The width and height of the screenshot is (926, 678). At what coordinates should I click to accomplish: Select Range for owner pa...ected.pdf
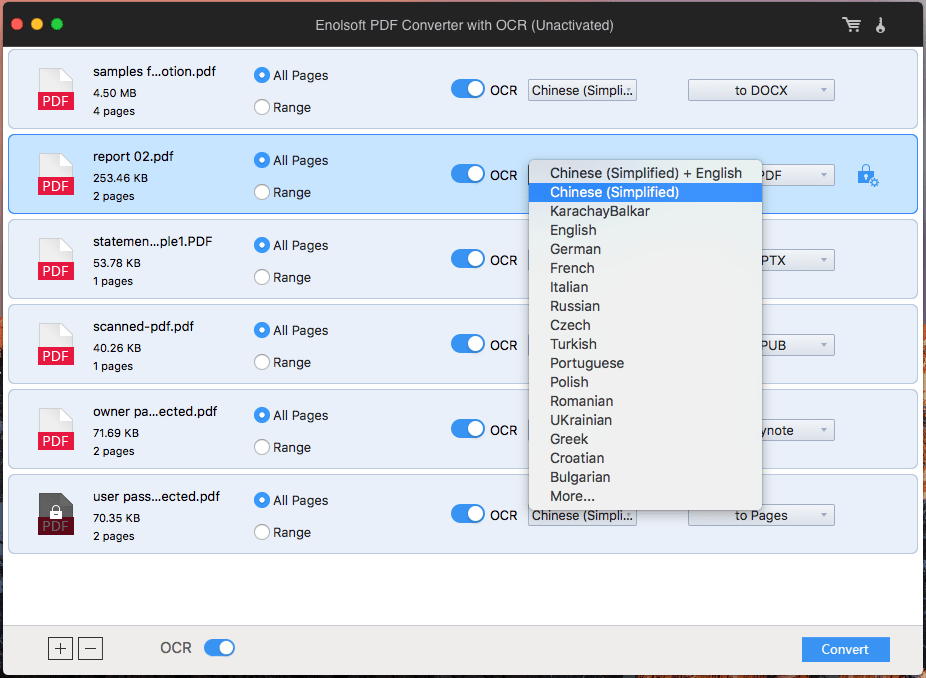point(262,447)
